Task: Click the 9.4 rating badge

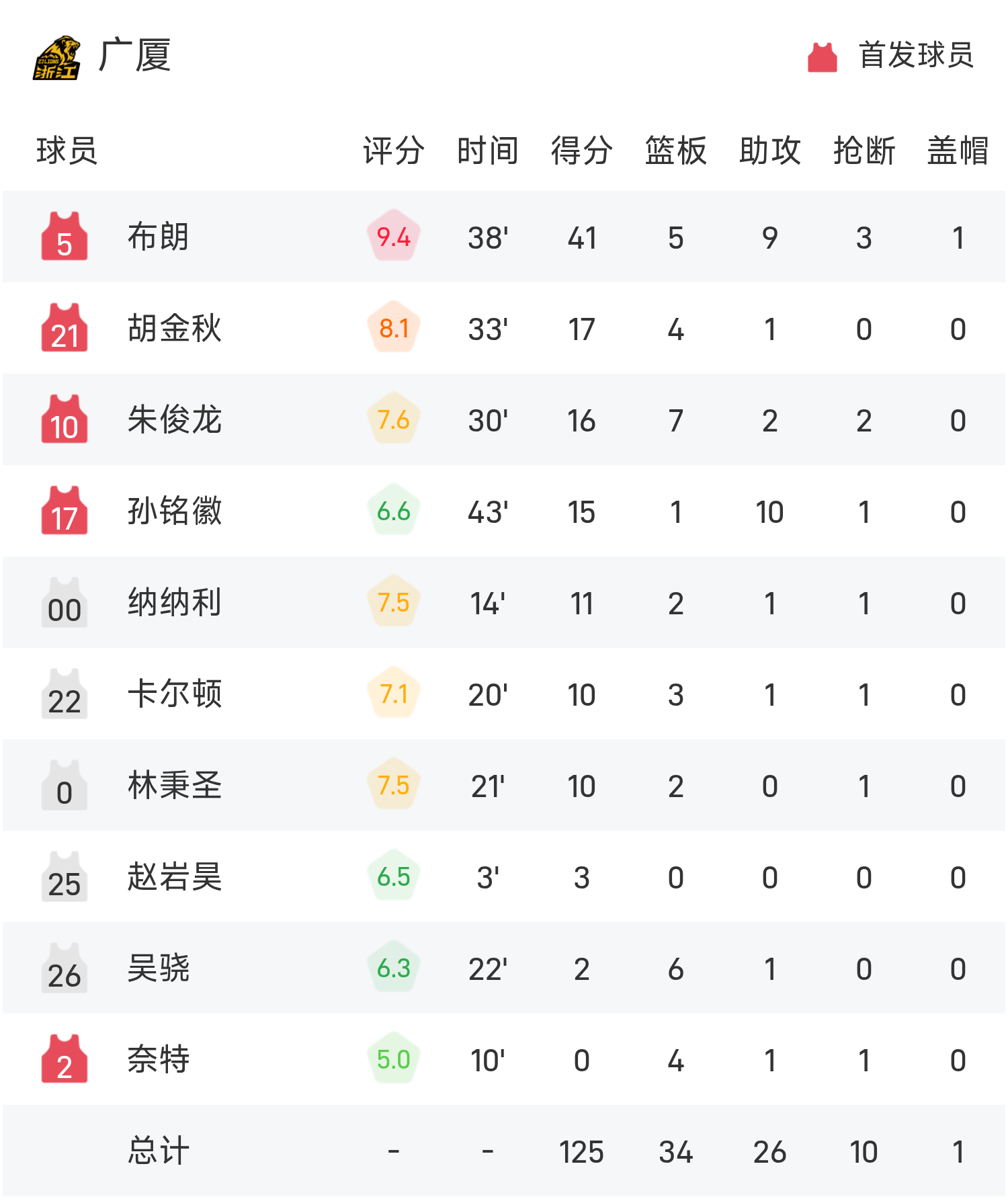Action: [394, 237]
